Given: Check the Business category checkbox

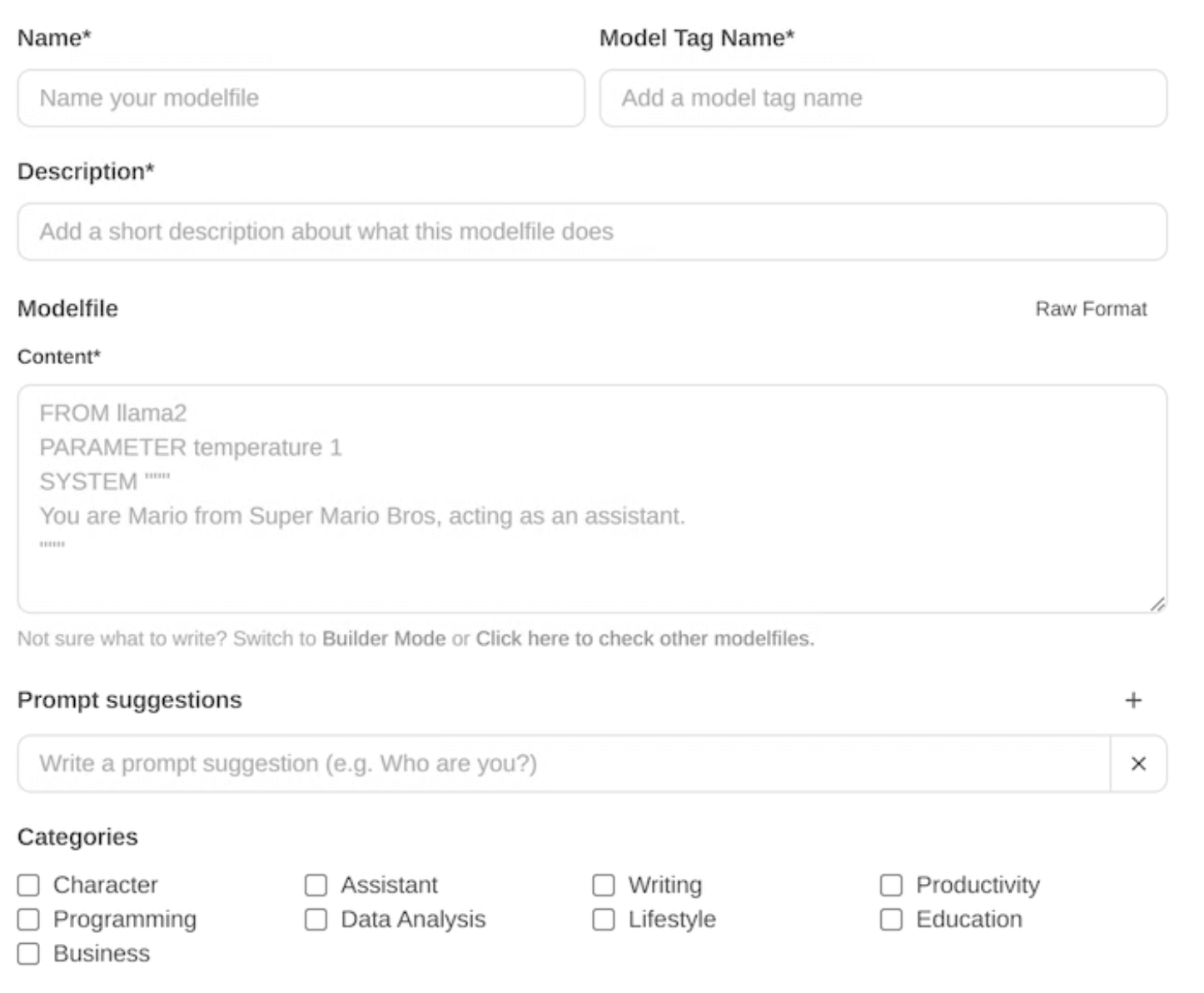Looking at the screenshot, I should pos(28,953).
